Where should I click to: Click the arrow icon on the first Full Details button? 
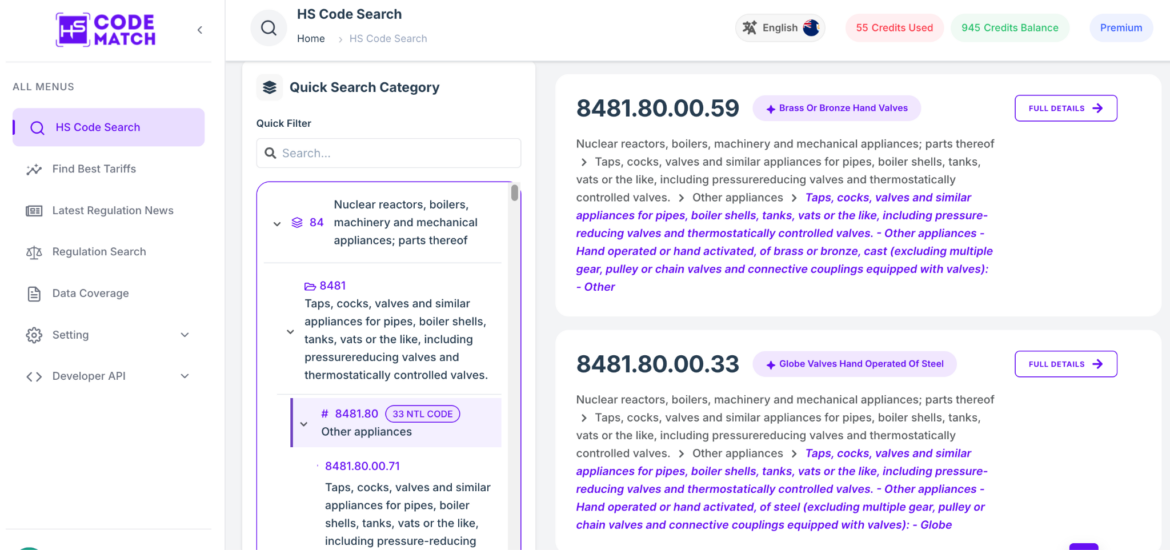click(1098, 108)
